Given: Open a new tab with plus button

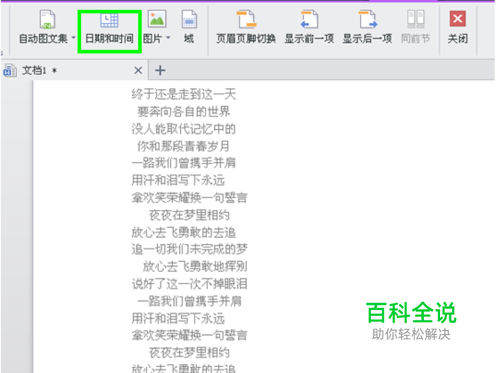Looking at the screenshot, I should [x=160, y=70].
